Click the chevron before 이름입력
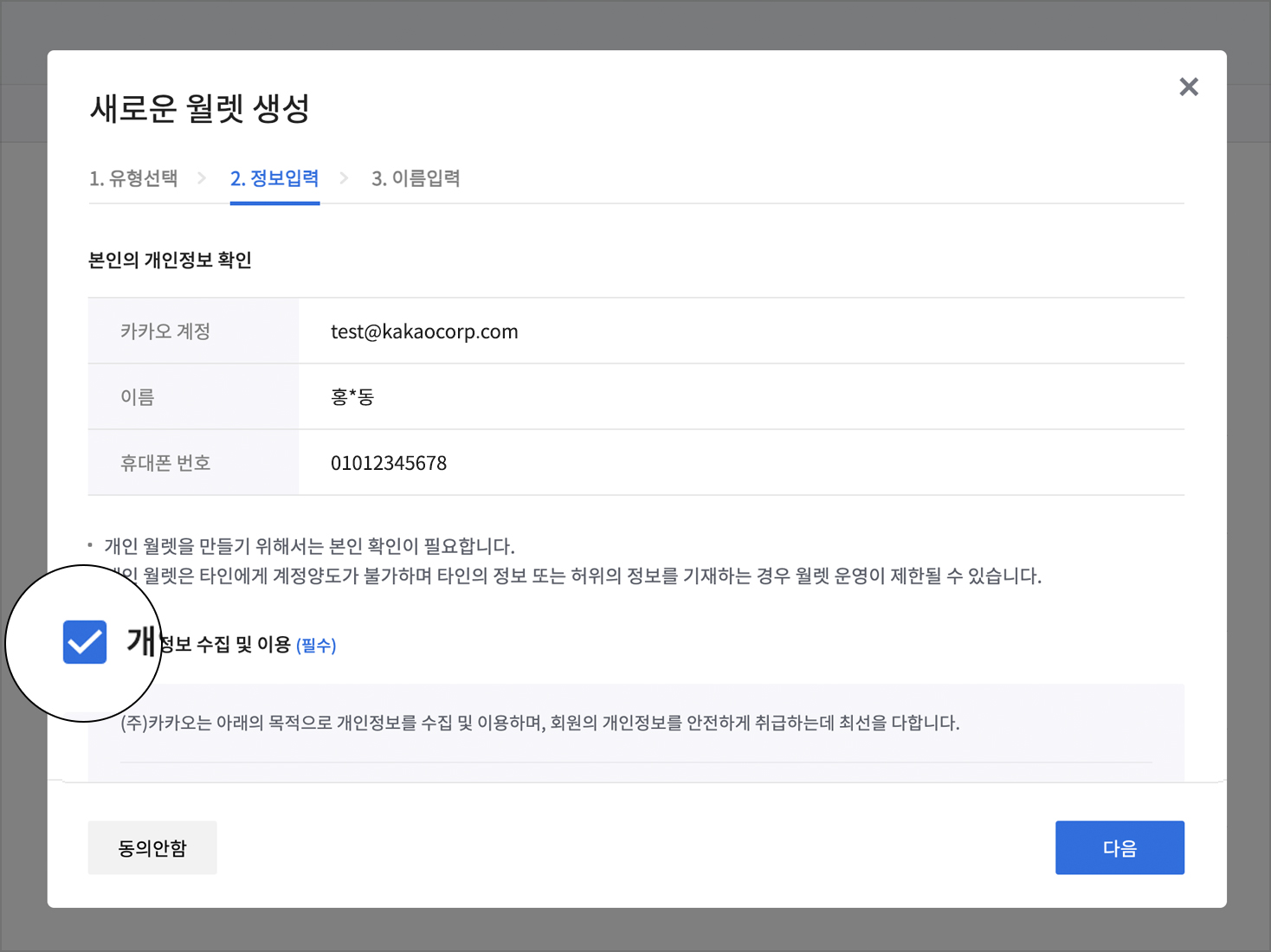The image size is (1271, 952). [344, 178]
